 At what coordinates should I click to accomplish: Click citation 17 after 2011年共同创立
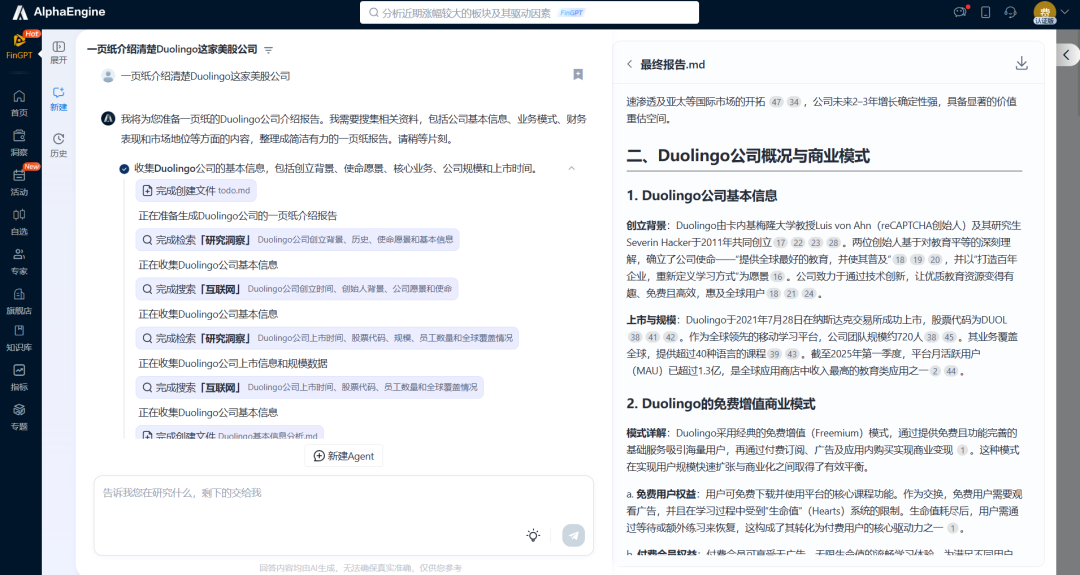point(780,242)
